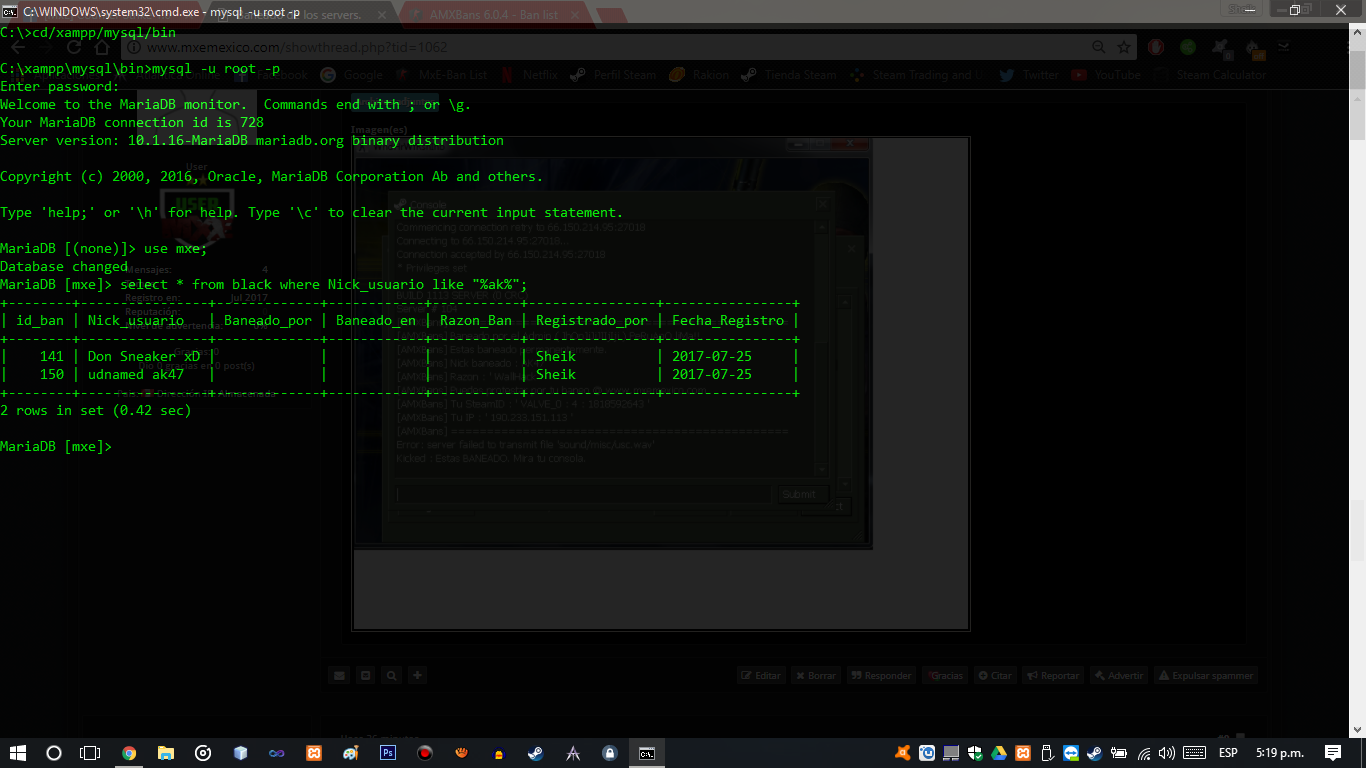Click the 'Don Sneaker xD' nick cell
The height and width of the screenshot is (768, 1366).
pyautogui.click(x=144, y=356)
